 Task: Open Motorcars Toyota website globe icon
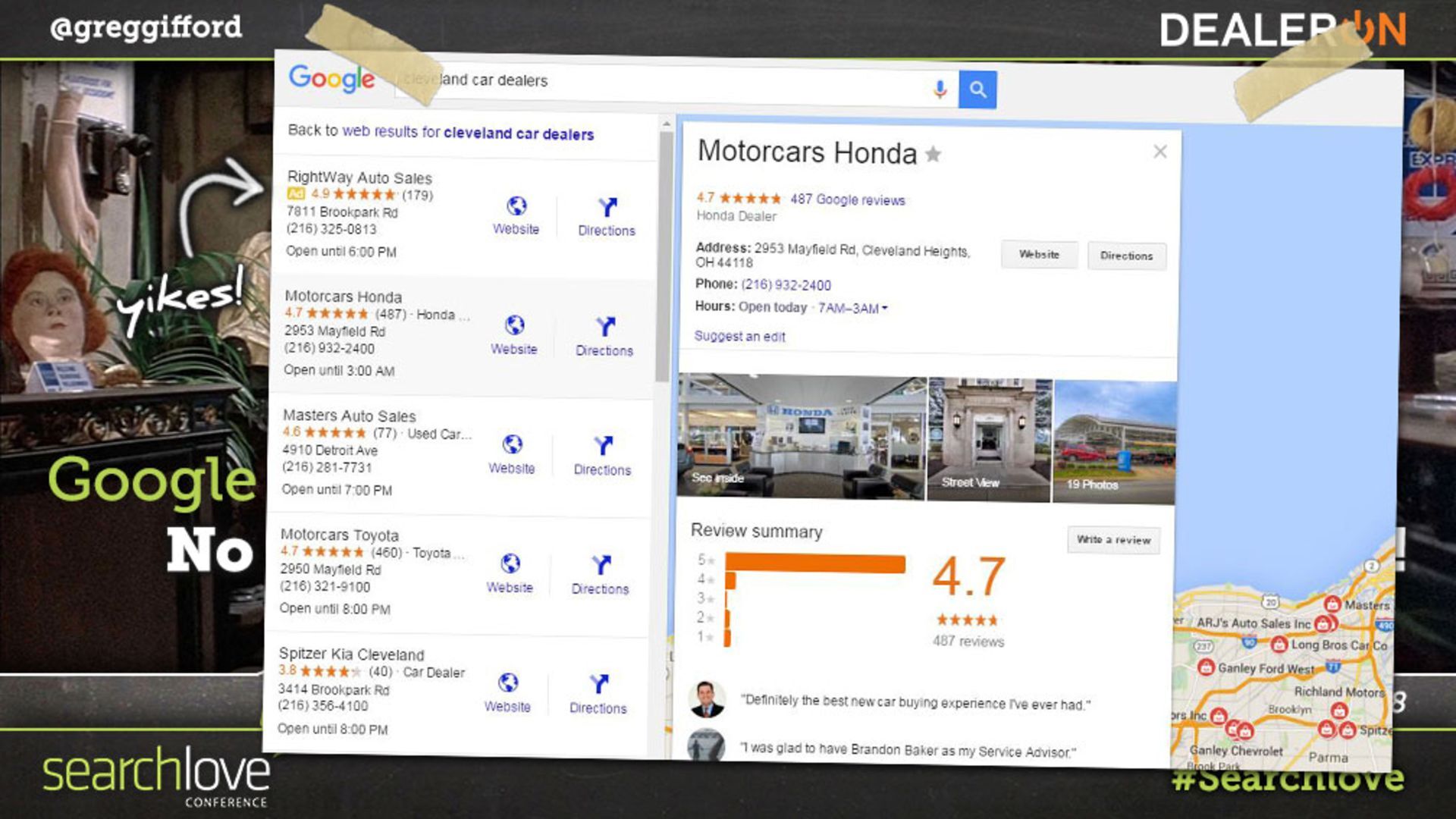(510, 563)
